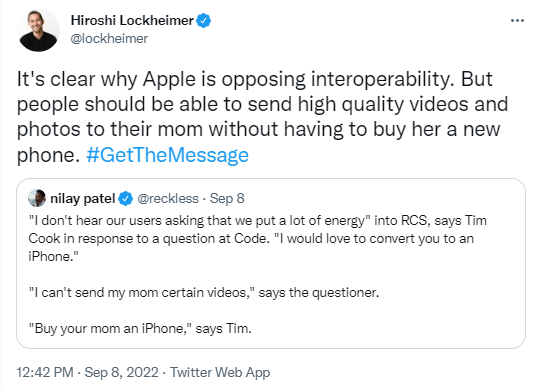Open the #GetTheMessage hashtag
Viewport: 539px width, 389px height.
click(167, 155)
